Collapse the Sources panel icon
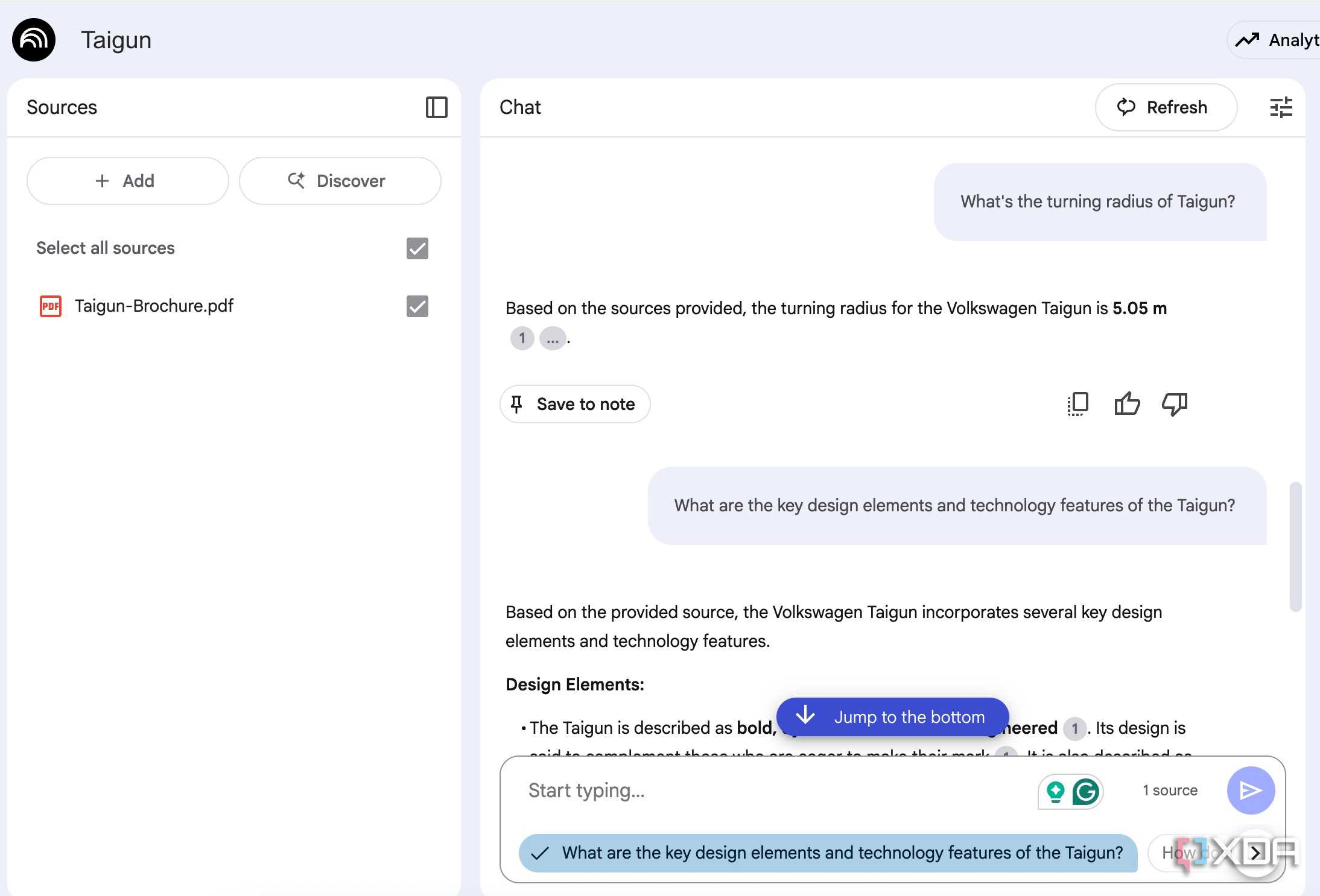Viewport: 1320px width, 896px height. (x=436, y=107)
